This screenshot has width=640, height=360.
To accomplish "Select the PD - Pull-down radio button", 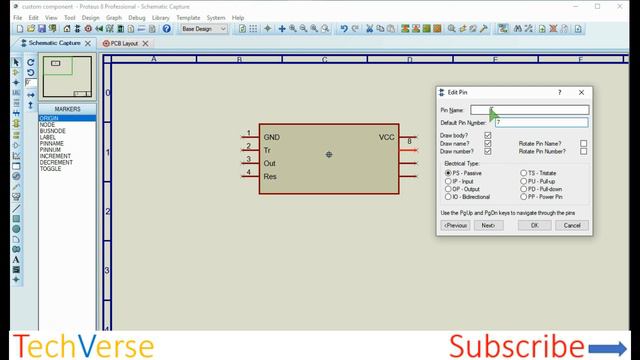I will [x=523, y=189].
